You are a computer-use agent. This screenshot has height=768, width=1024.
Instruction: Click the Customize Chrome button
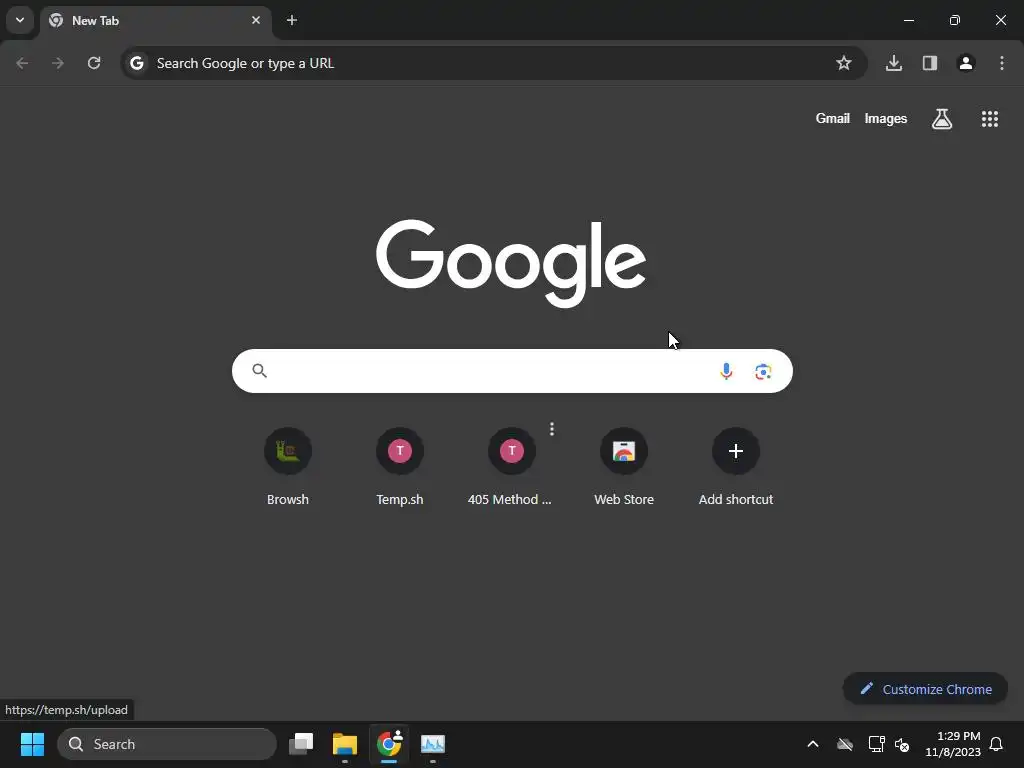tap(925, 689)
